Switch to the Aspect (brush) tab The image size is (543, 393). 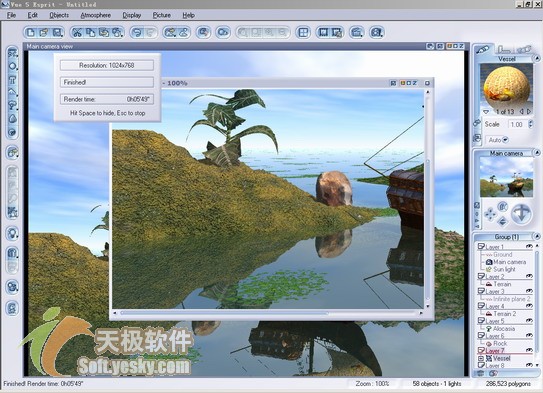point(483,50)
